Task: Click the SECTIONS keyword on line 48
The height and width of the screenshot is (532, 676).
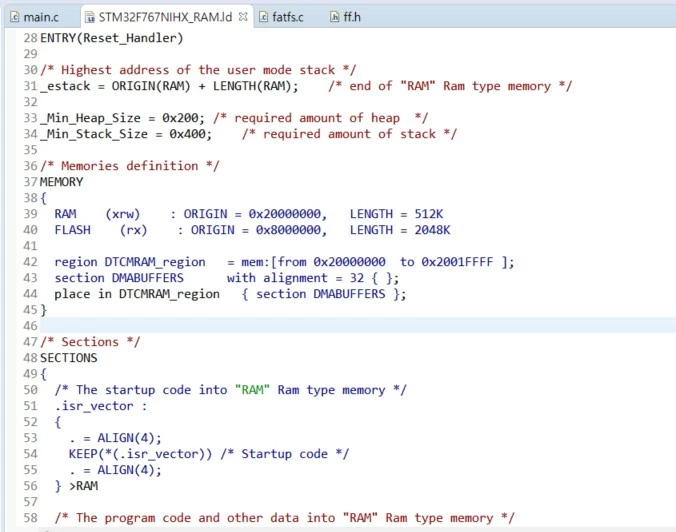Action: (69, 358)
